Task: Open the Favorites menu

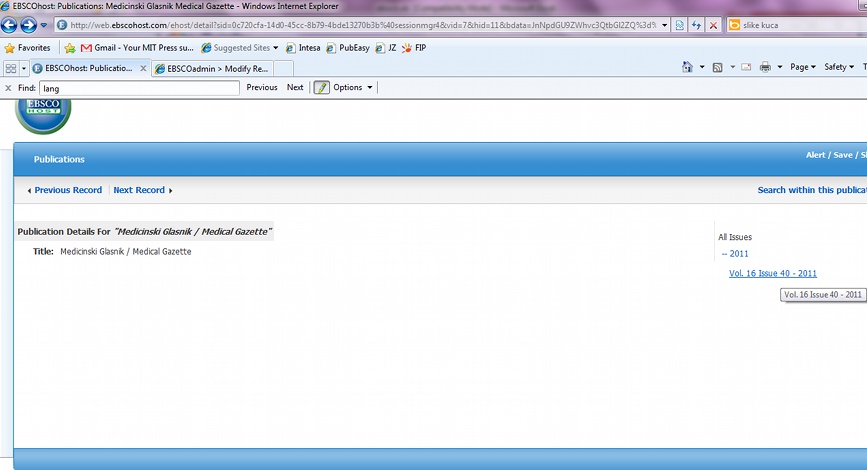Action: pyautogui.click(x=27, y=47)
